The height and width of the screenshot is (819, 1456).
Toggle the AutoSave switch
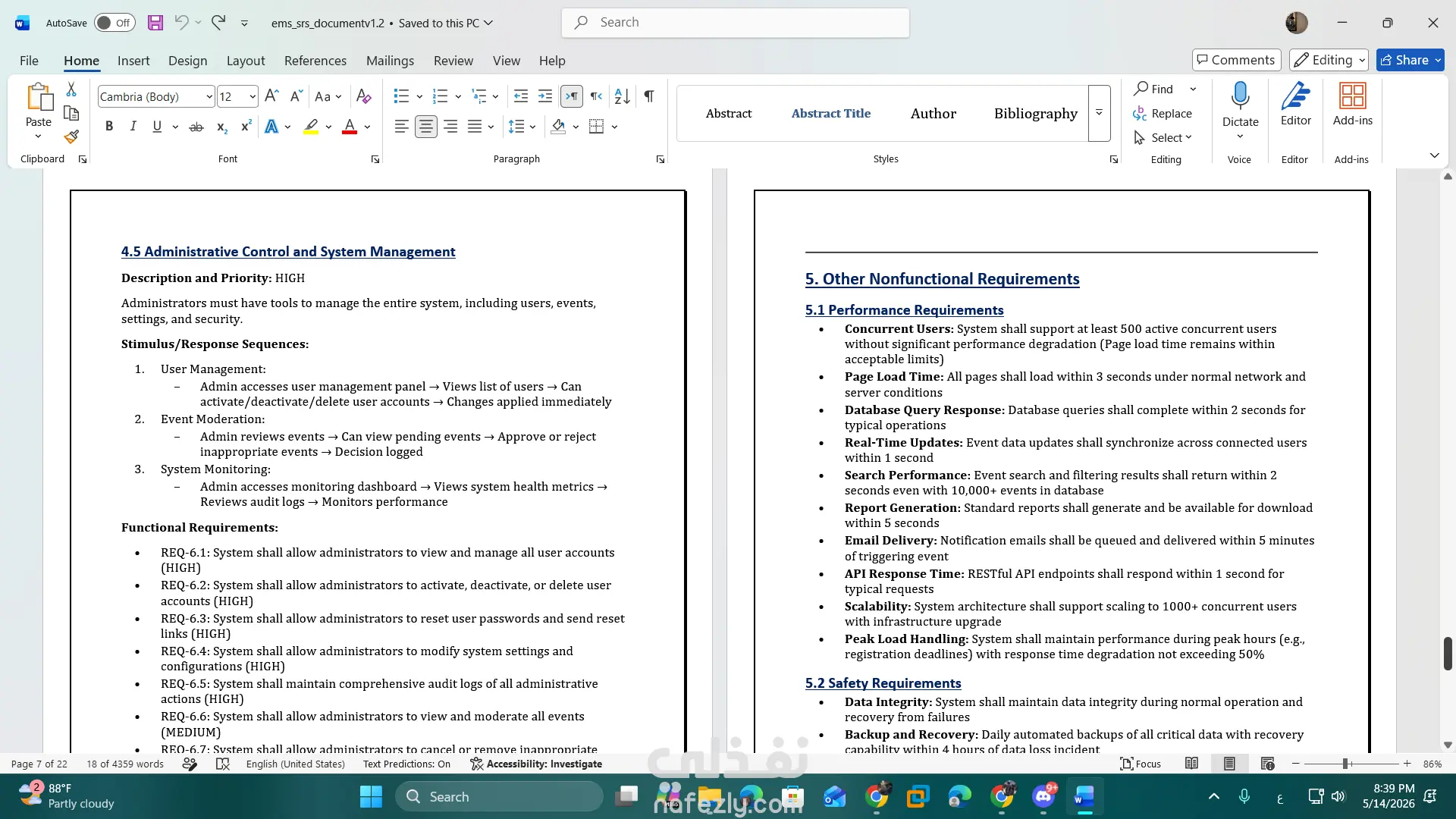[x=115, y=23]
